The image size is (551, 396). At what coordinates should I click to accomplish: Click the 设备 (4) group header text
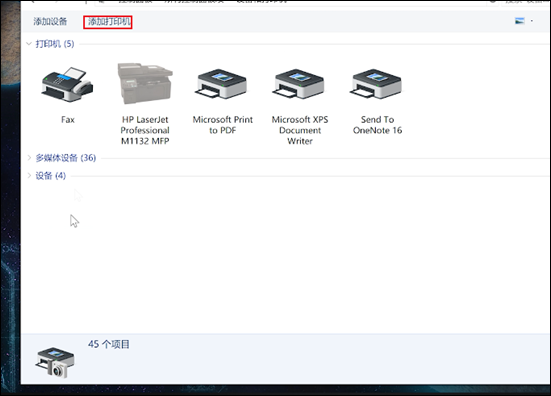coord(51,175)
